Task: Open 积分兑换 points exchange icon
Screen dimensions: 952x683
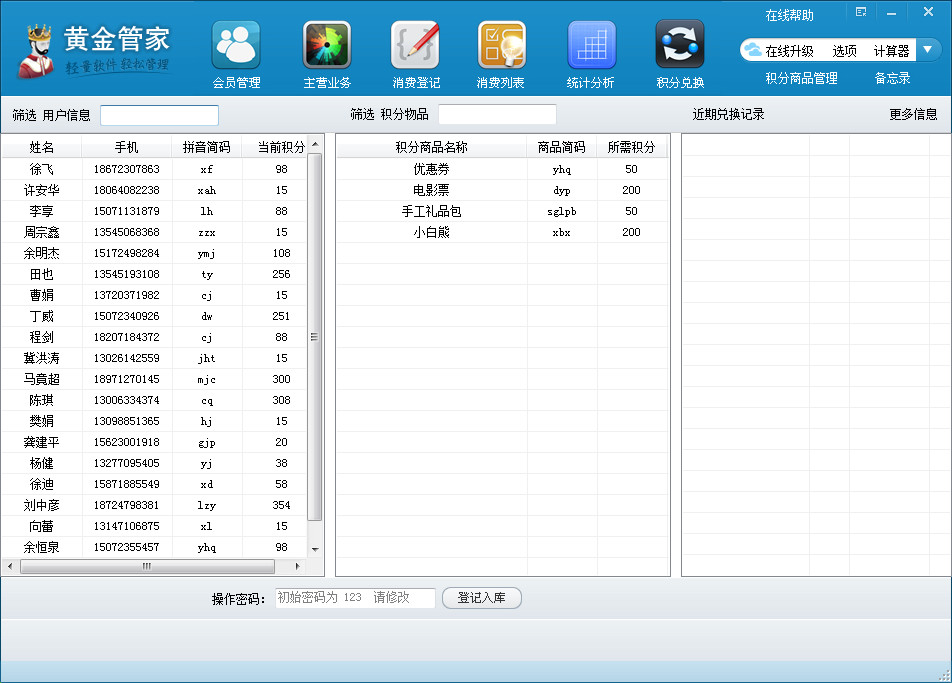Action: (x=680, y=46)
